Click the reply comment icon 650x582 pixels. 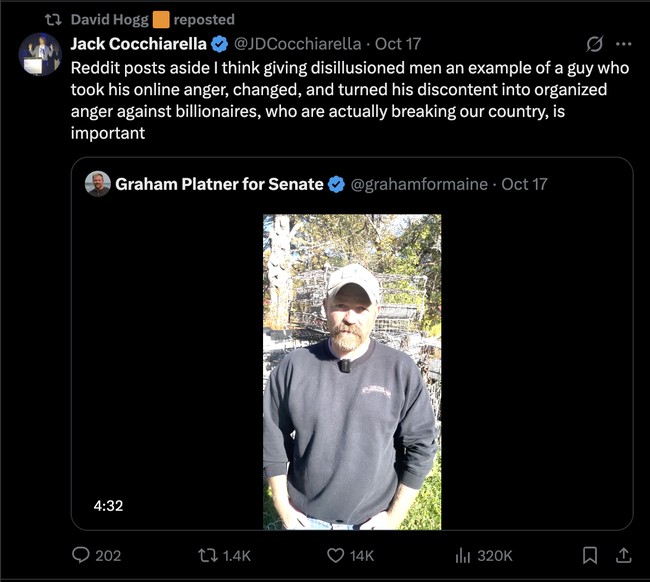tap(81, 555)
